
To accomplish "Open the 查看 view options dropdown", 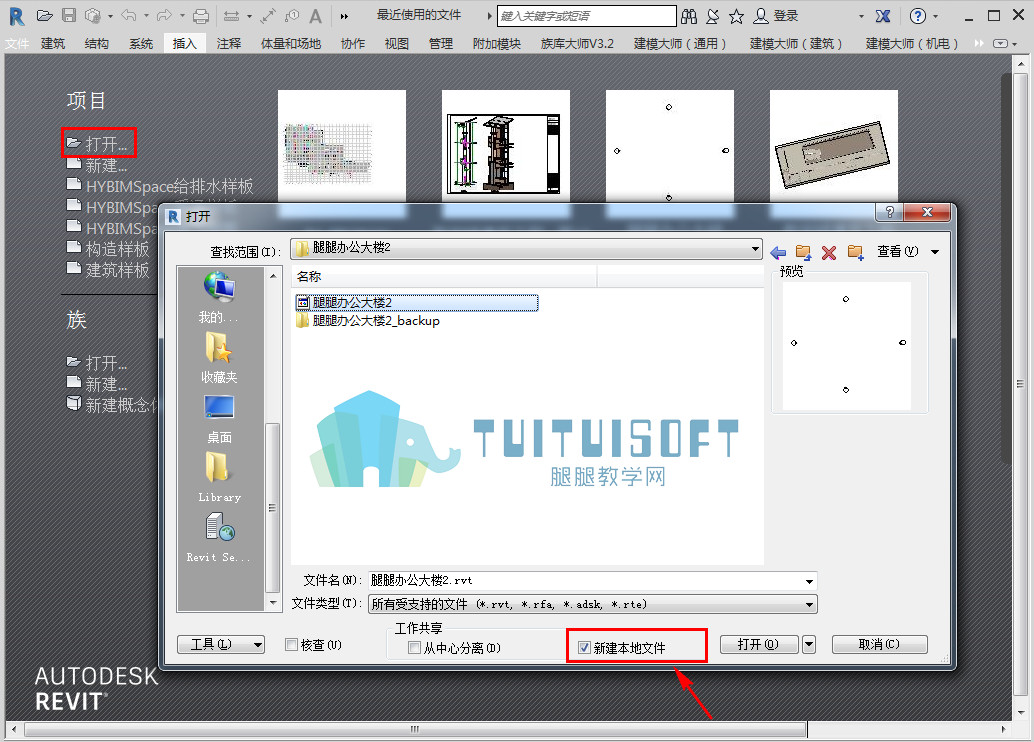I will (908, 251).
